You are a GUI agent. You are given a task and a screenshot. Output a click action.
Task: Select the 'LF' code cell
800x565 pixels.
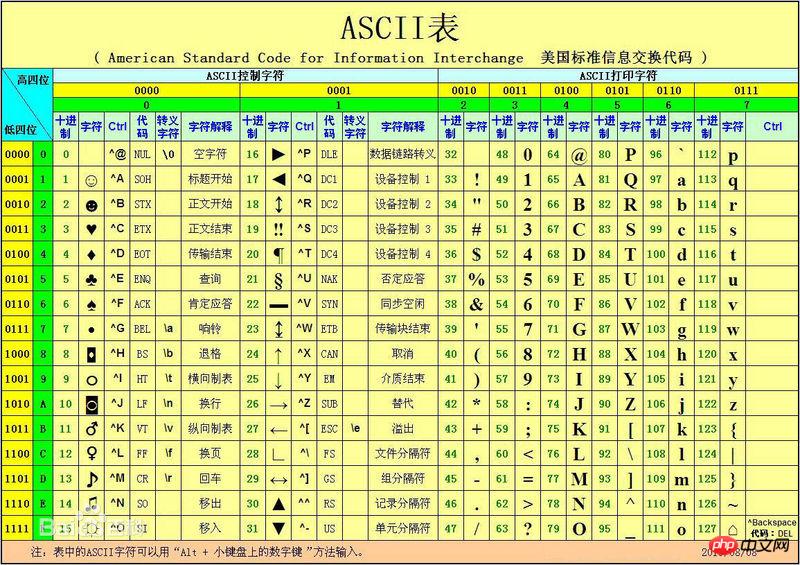[x=142, y=404]
